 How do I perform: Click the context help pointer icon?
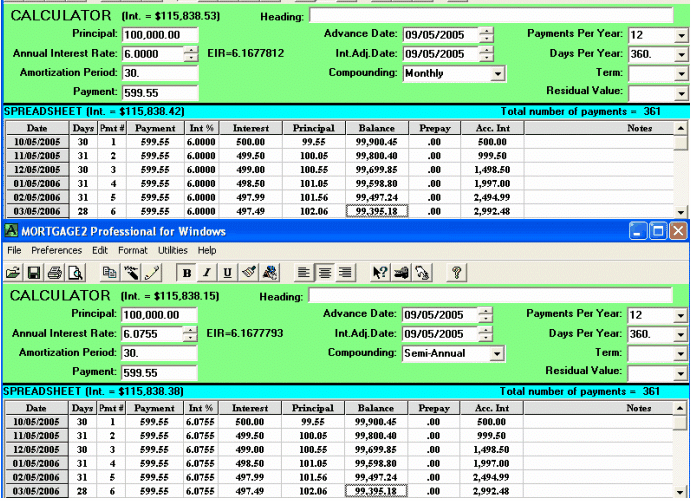point(380,272)
